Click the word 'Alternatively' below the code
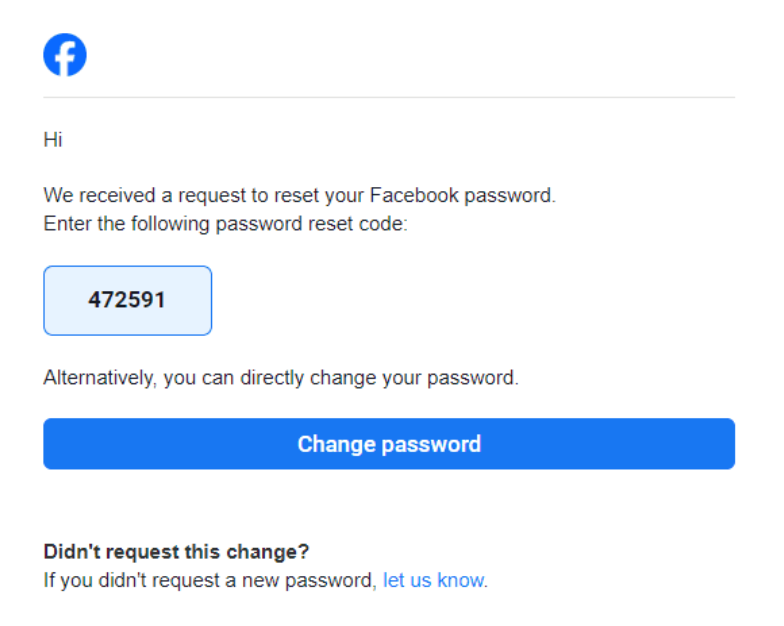Viewport: 784px width, 626px height. pyautogui.click(x=100, y=378)
